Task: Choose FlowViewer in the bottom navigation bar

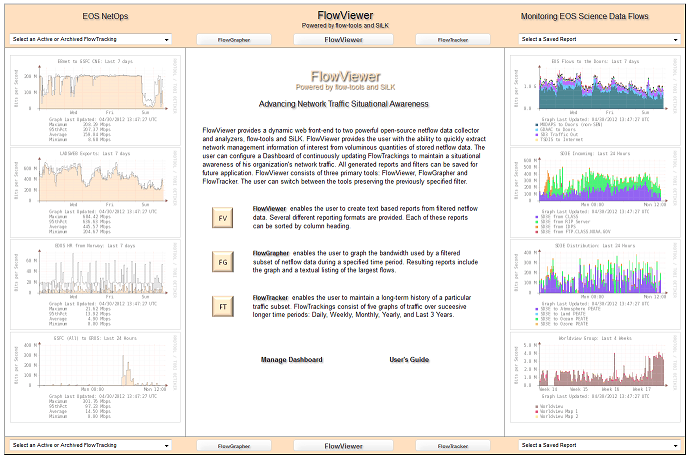Action: [343, 446]
